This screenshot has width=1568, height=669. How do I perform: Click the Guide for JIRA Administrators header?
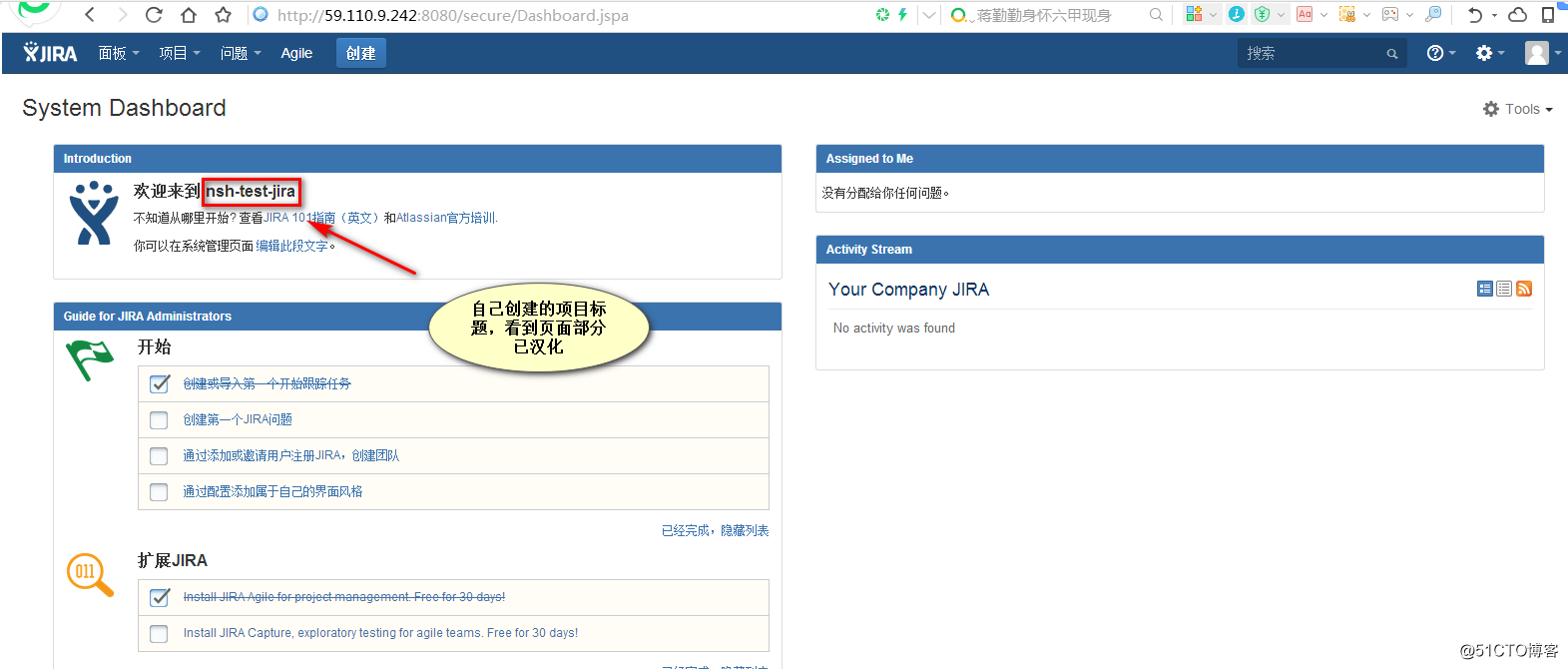[417, 317]
